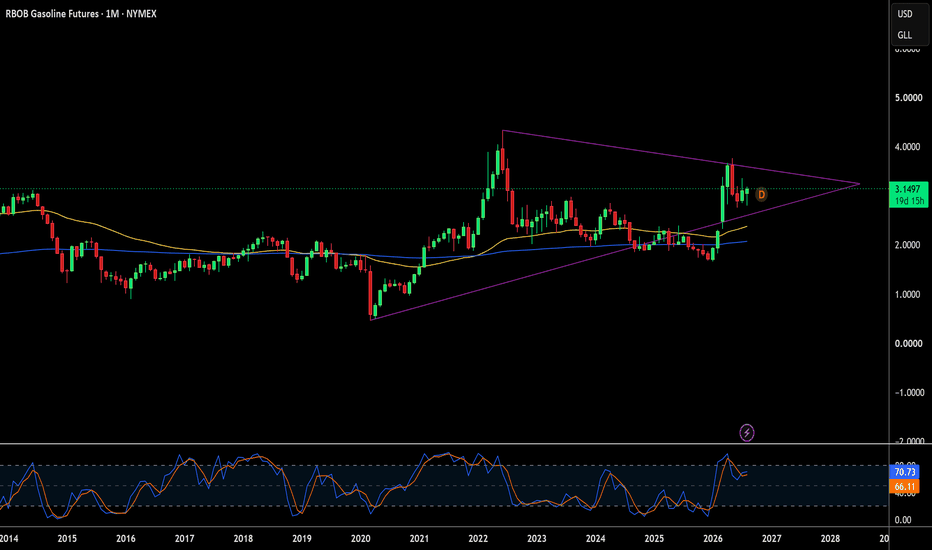
Task: Click the purple lightning bolt icon
Action: click(x=747, y=432)
